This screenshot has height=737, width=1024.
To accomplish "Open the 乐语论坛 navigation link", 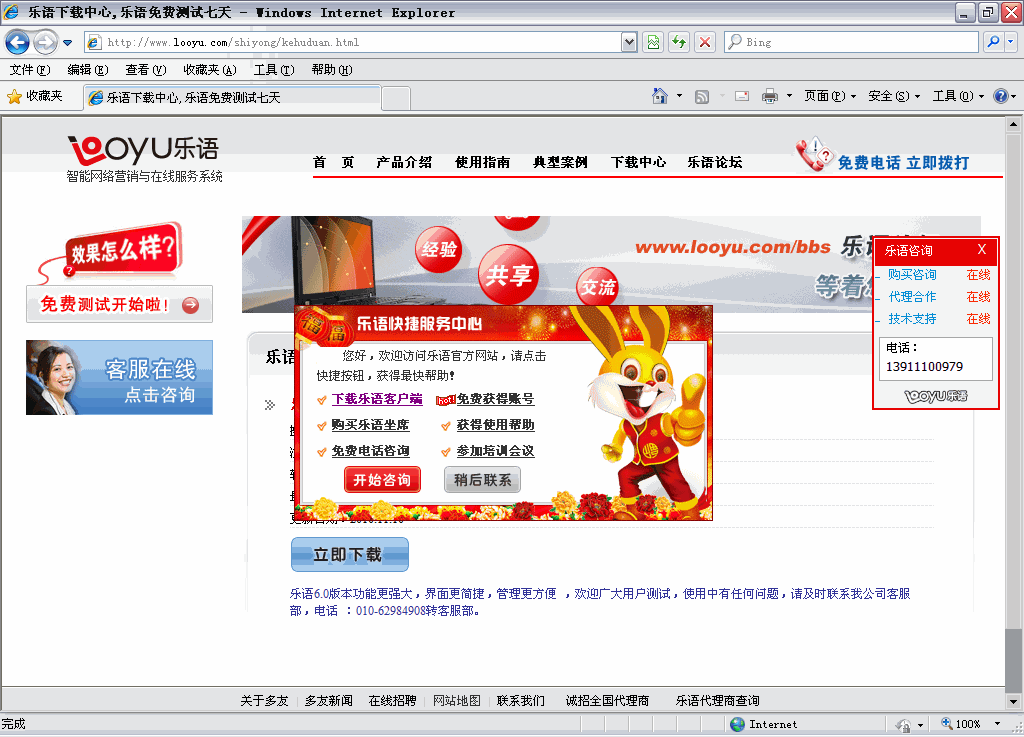I will pos(714,163).
